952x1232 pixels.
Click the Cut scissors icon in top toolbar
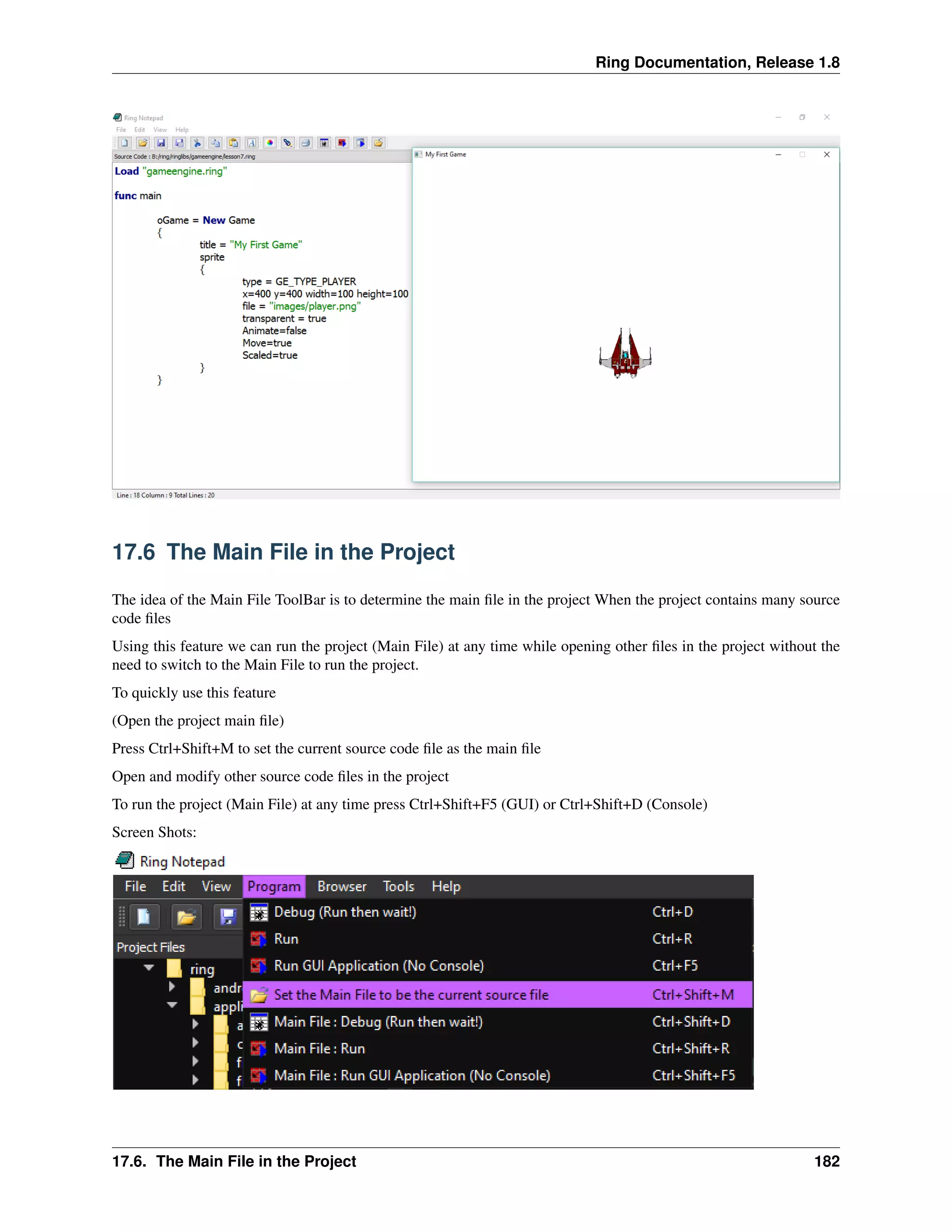coord(197,143)
